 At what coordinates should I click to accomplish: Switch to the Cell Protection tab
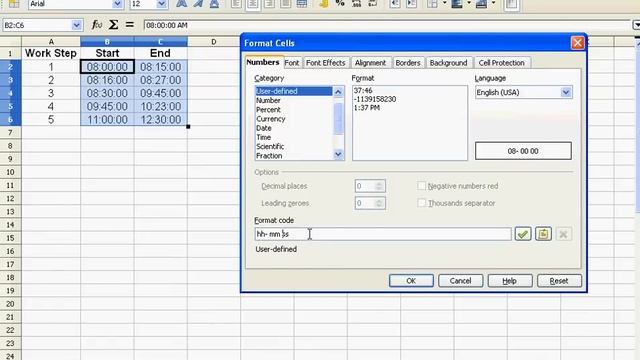tap(501, 63)
